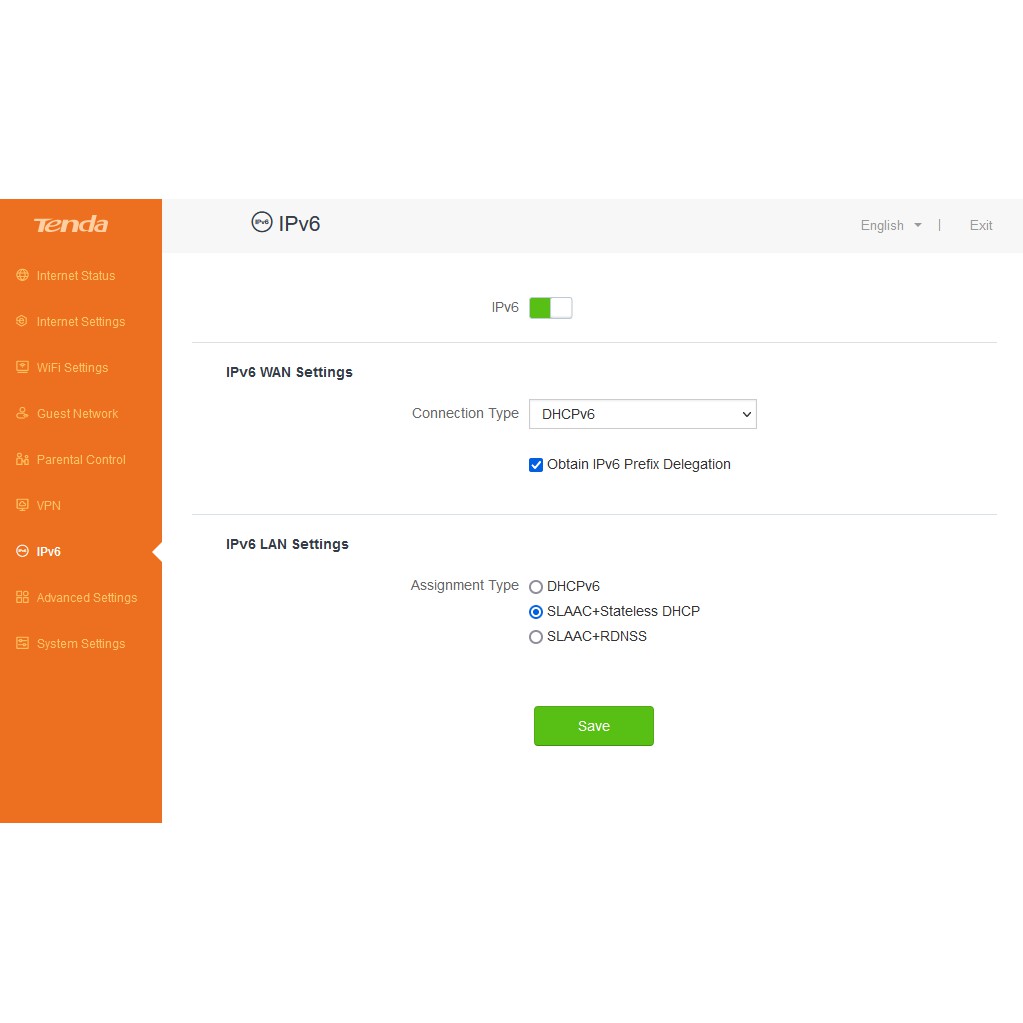The height and width of the screenshot is (1023, 1023).
Task: Click the System Settings icon
Action: click(22, 643)
